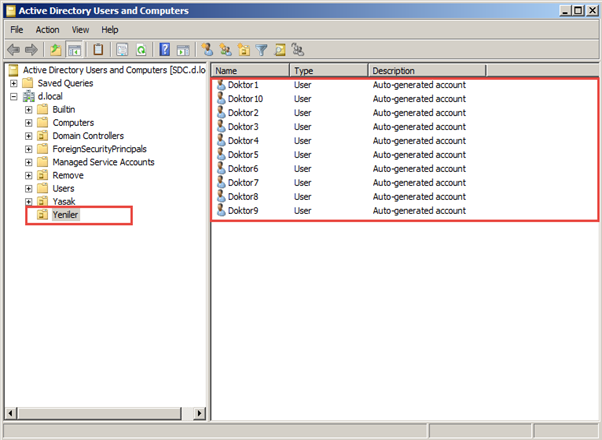Select user Doktor8 in the list
The width and height of the screenshot is (602, 440).
pyautogui.click(x=243, y=196)
